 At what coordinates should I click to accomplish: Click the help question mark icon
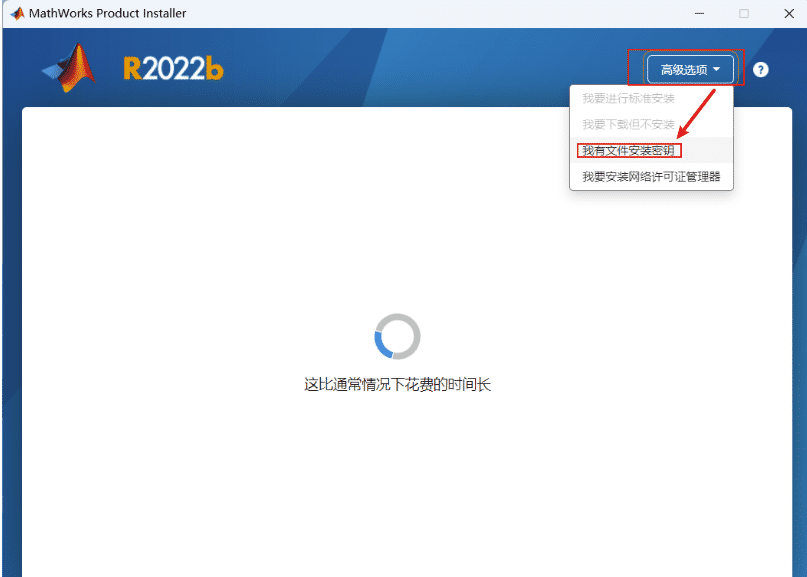tap(760, 69)
